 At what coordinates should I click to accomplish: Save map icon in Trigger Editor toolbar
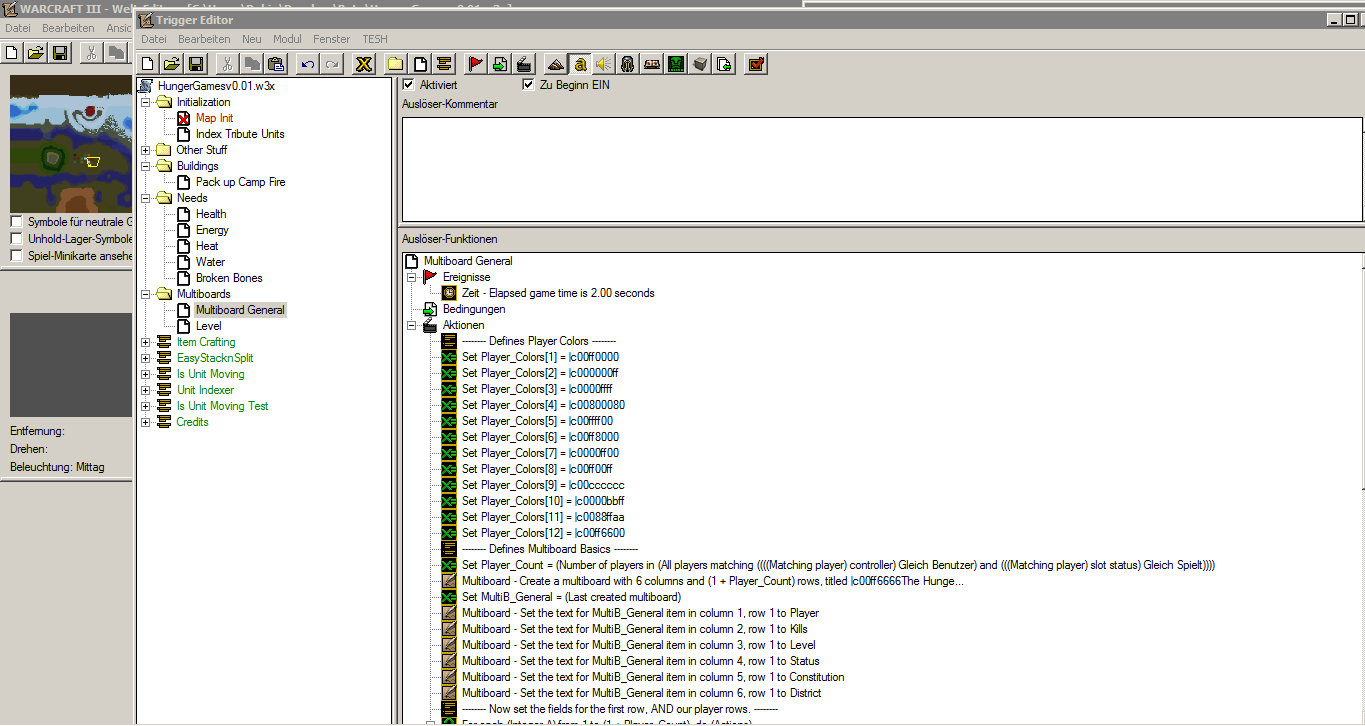[196, 64]
